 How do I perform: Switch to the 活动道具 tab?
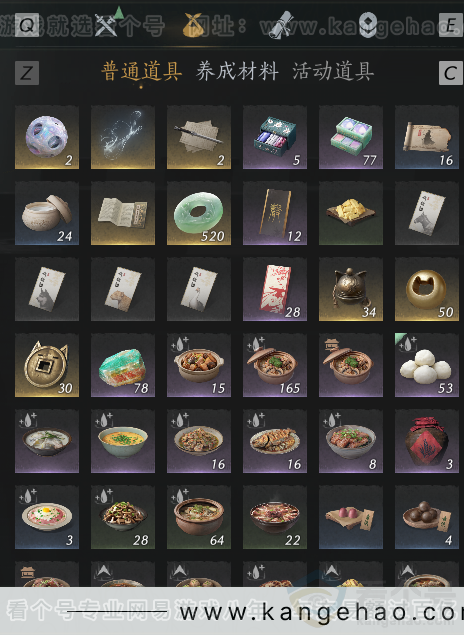pyautogui.click(x=333, y=71)
